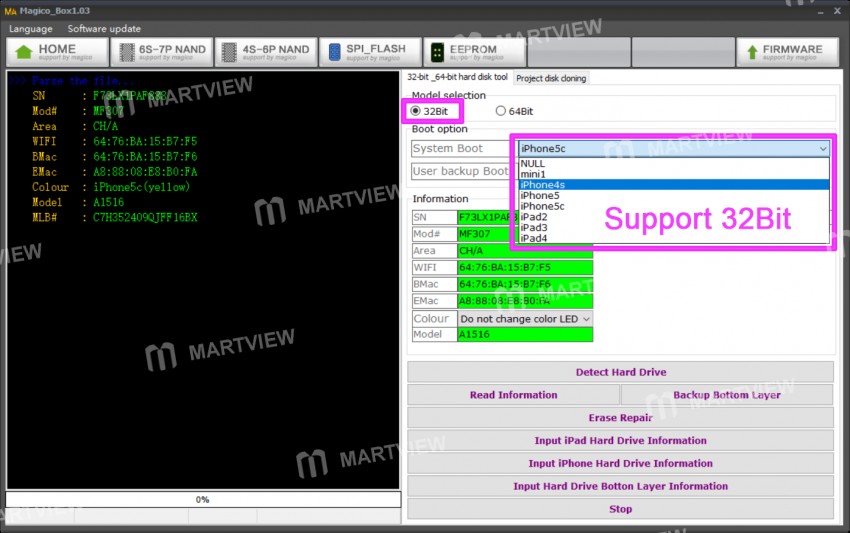Click the Model field showing A1516
Image resolution: width=850 pixels, height=533 pixels.
click(525, 334)
